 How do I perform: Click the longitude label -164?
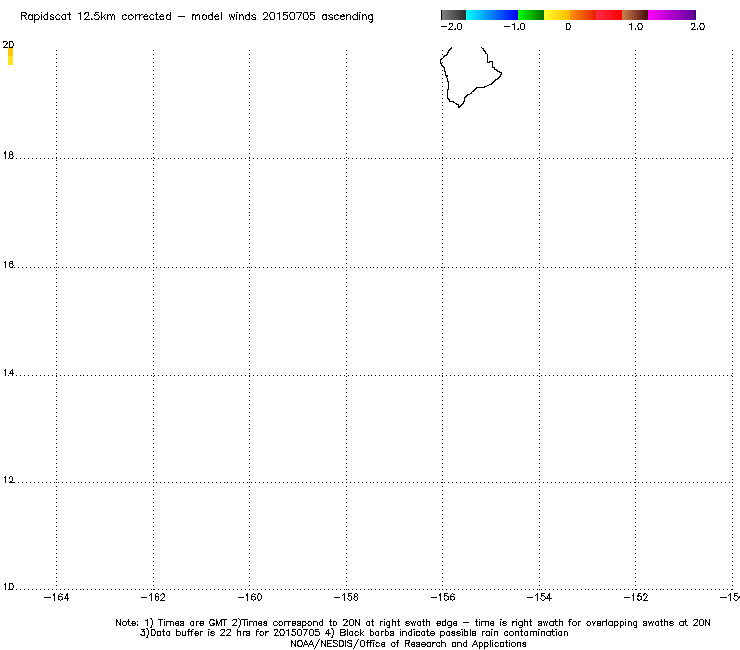pos(56,598)
